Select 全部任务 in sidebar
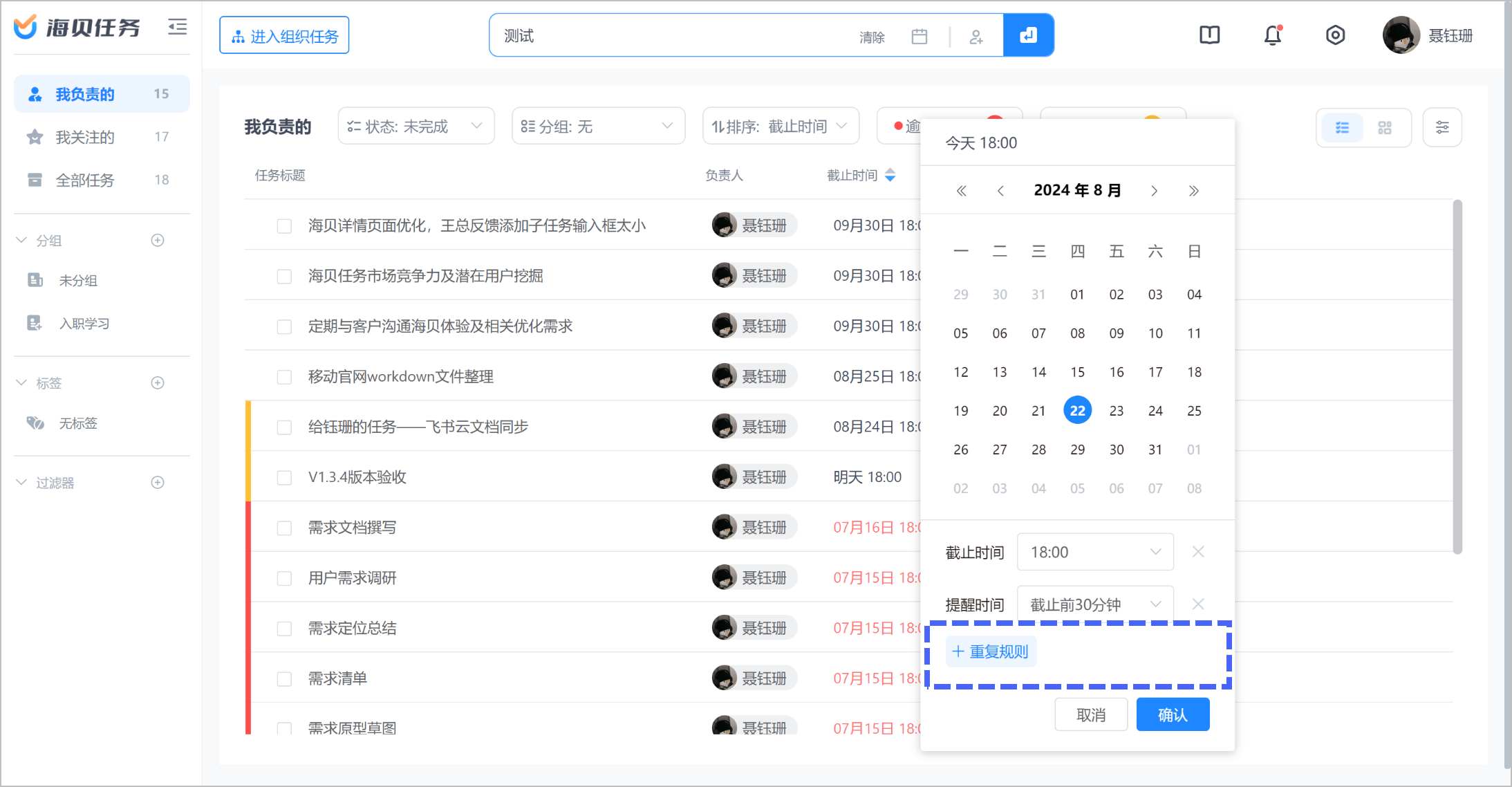 point(102,180)
